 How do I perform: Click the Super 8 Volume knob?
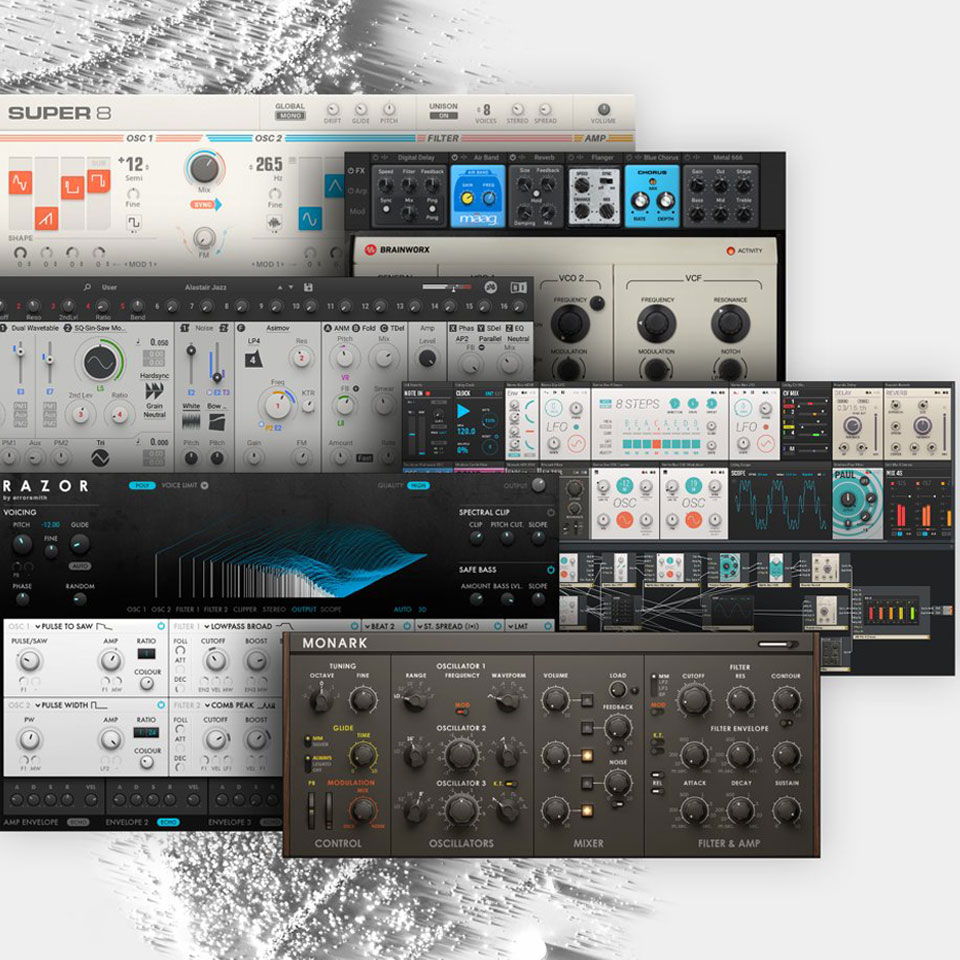click(604, 111)
